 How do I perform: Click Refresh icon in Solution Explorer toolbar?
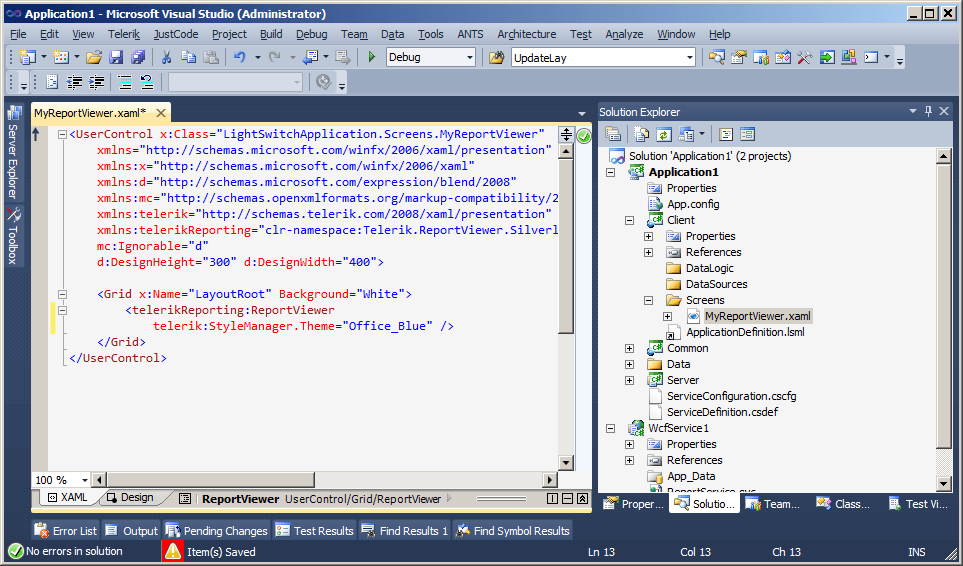(x=663, y=134)
